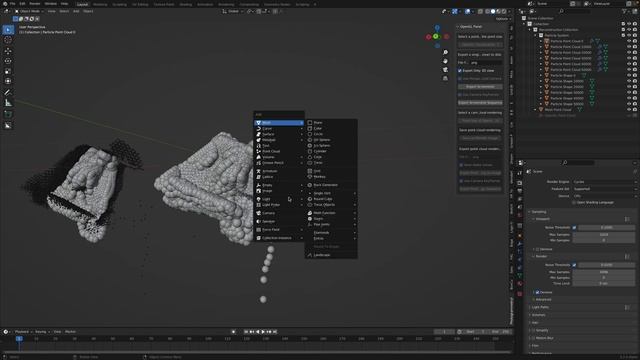Open the Device dropdown
The width and height of the screenshot is (640, 360).
coord(603,196)
